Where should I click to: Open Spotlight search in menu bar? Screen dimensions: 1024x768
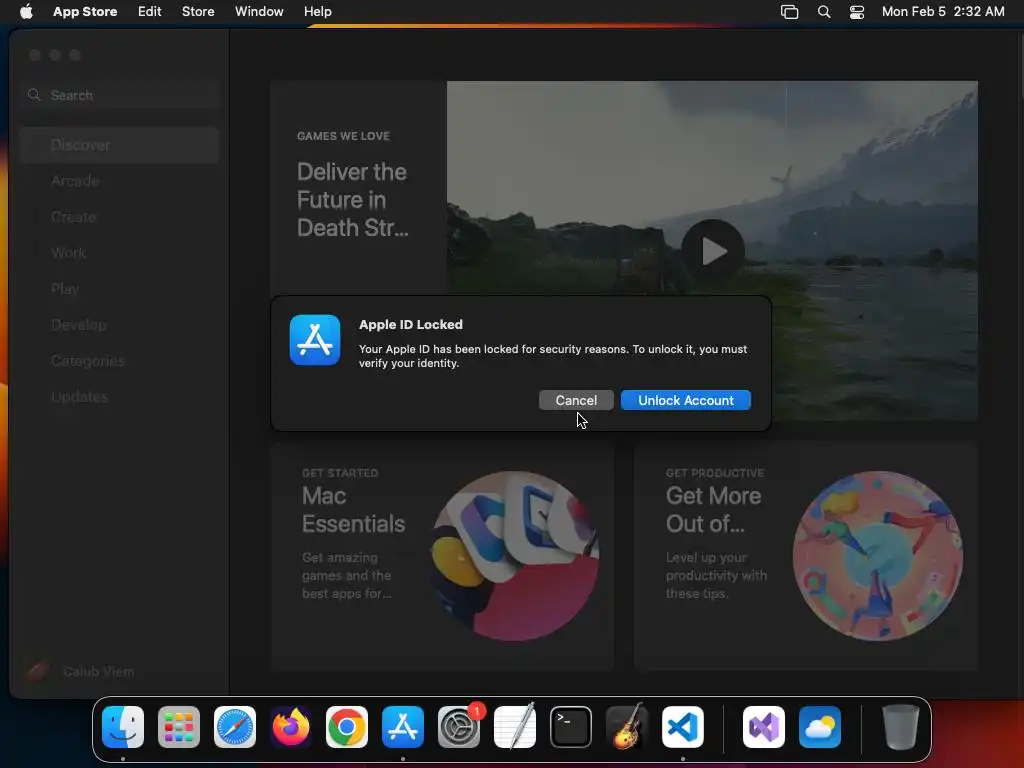coord(824,12)
